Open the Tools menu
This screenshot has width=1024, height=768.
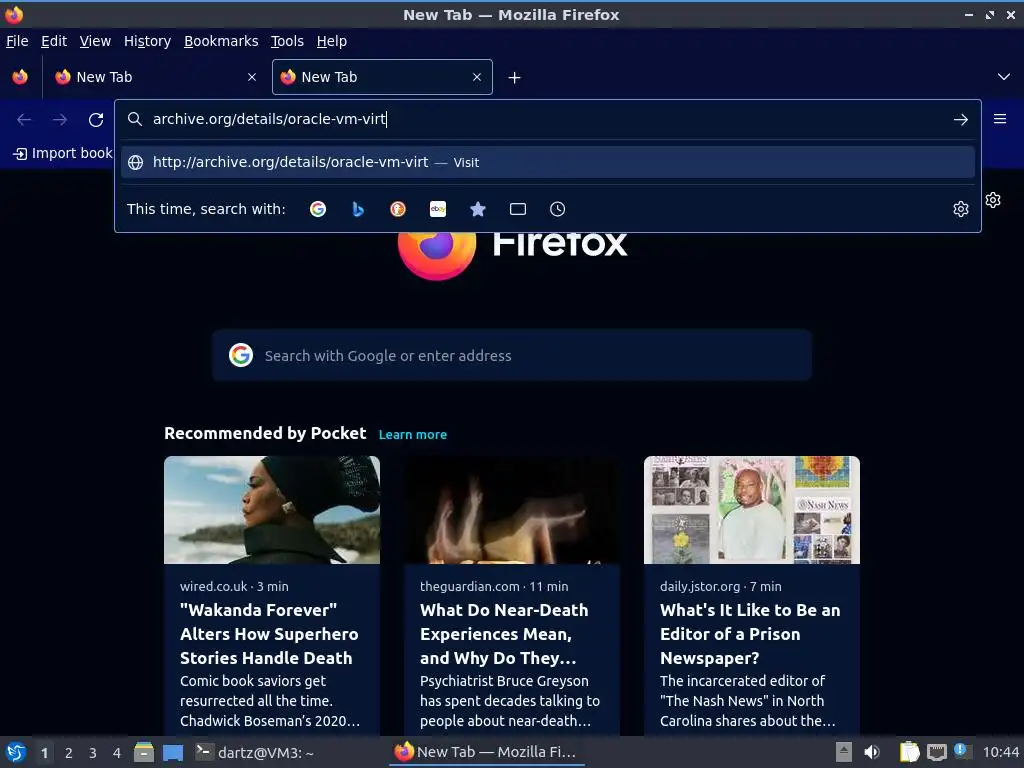pos(287,41)
